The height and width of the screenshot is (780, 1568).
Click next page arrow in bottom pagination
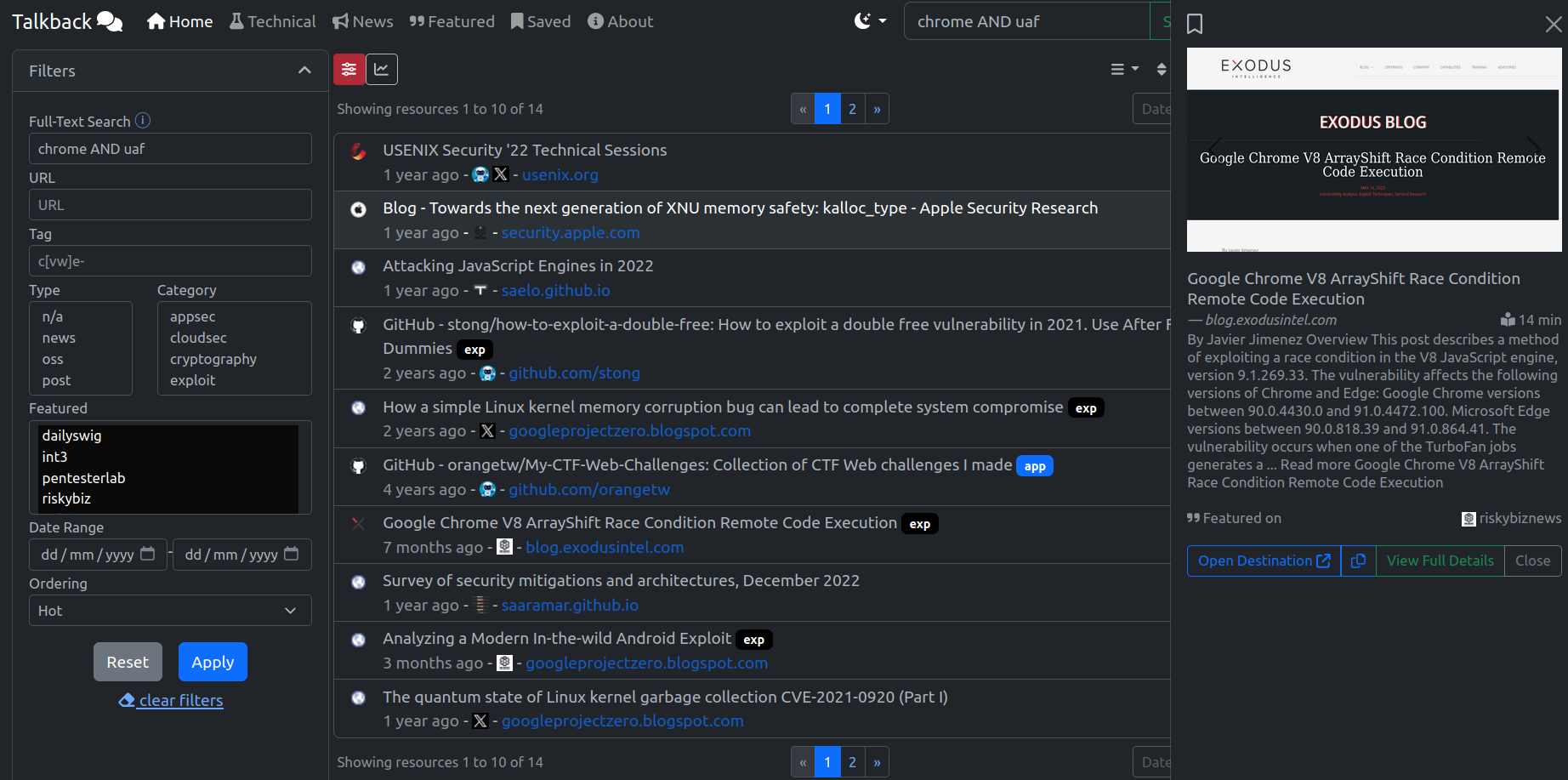[877, 762]
